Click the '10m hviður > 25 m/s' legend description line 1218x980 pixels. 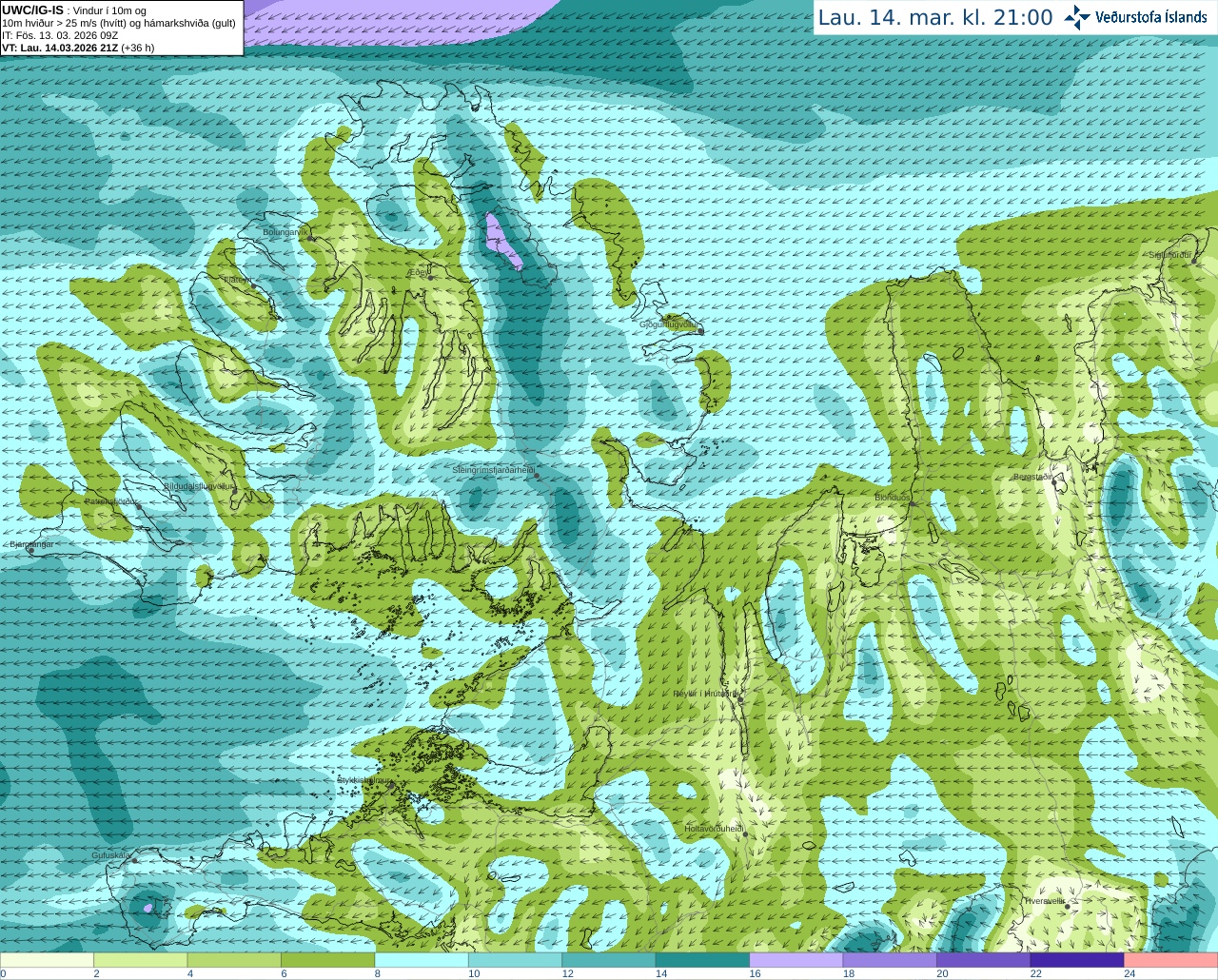click(119, 23)
